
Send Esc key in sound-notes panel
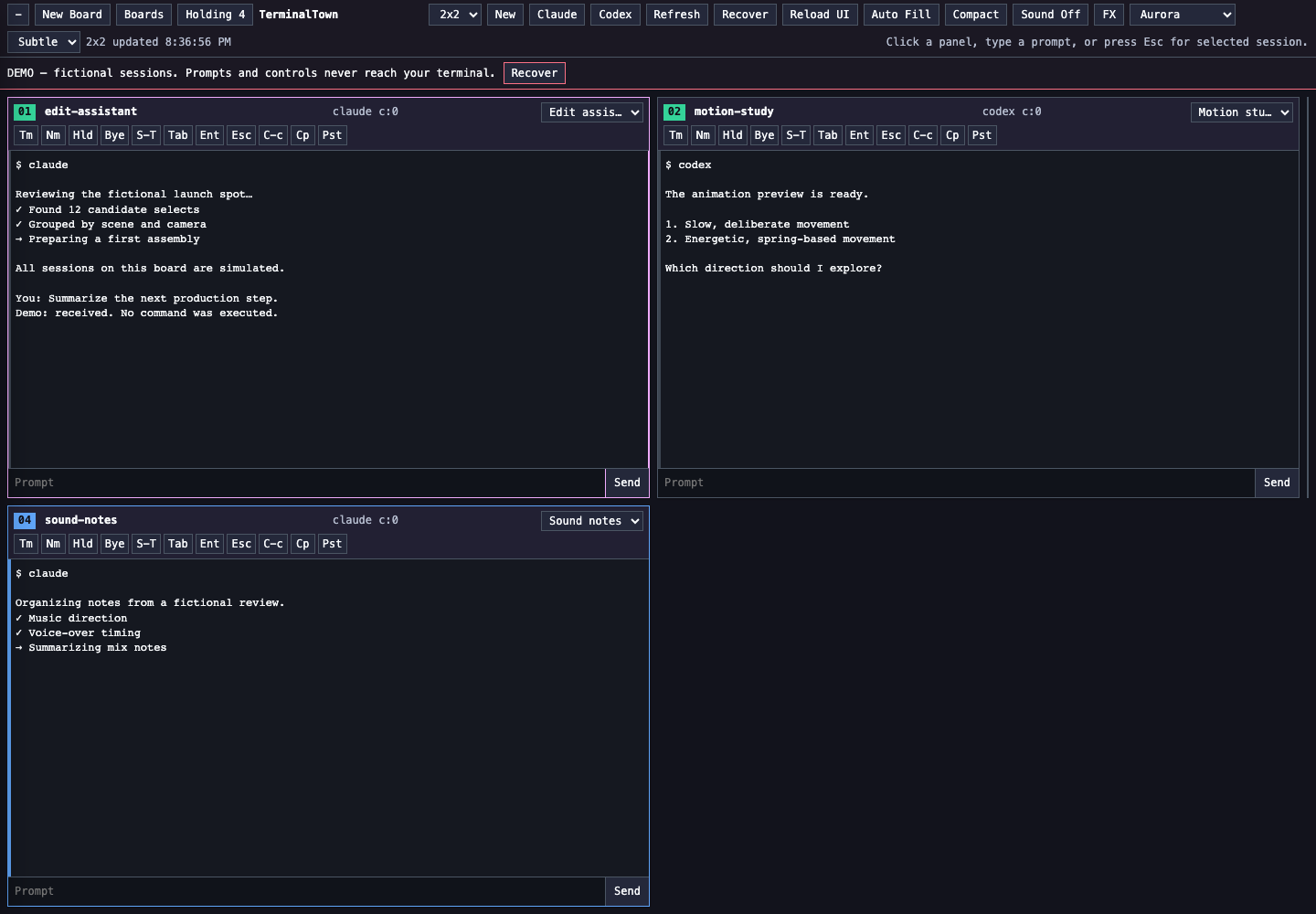click(241, 544)
